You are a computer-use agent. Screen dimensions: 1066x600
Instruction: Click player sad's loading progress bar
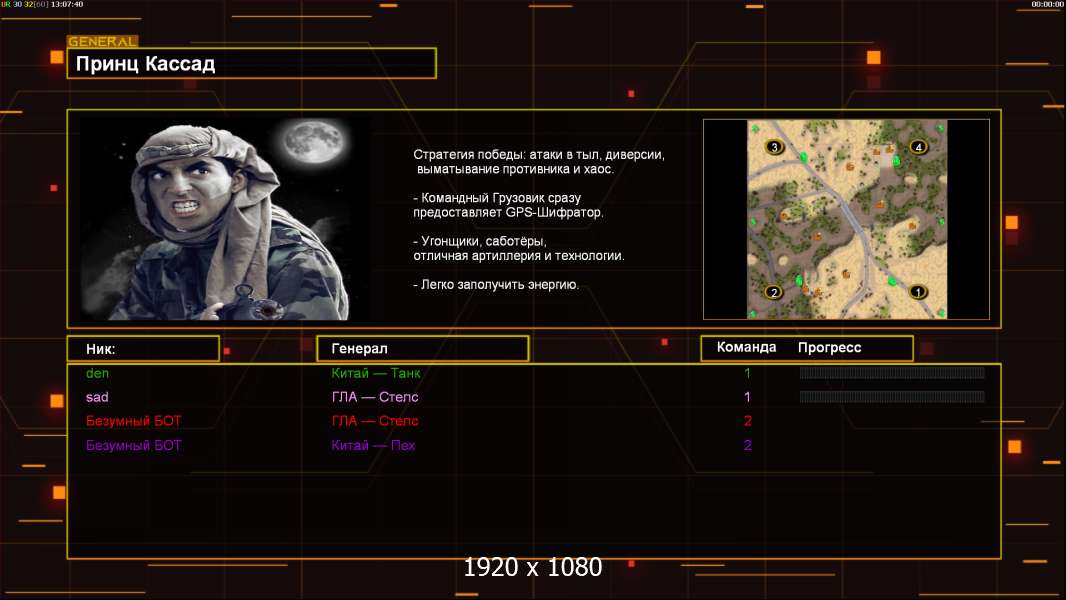pyautogui.click(x=891, y=397)
